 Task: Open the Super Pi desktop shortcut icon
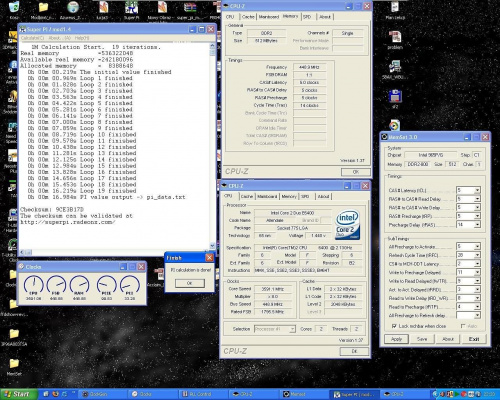click(x=131, y=7)
